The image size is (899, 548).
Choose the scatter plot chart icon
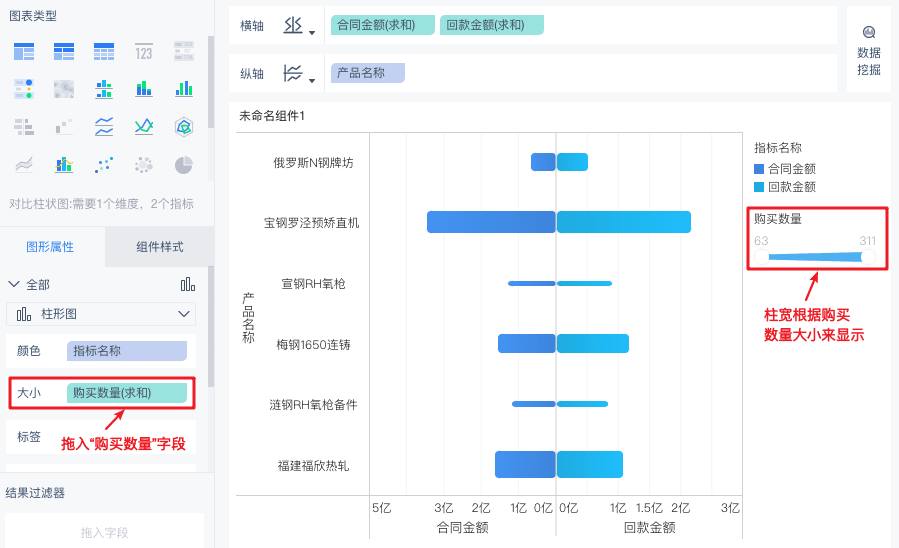point(104,165)
